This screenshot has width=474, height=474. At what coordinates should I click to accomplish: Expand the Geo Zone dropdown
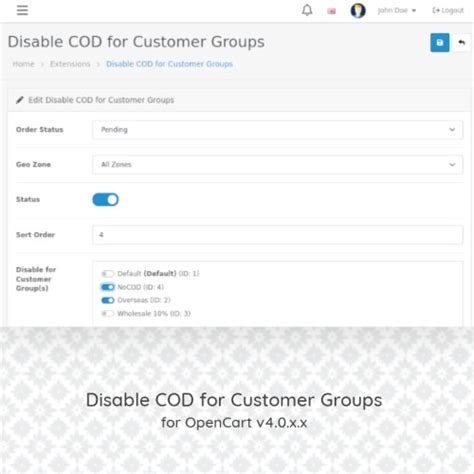click(x=278, y=165)
